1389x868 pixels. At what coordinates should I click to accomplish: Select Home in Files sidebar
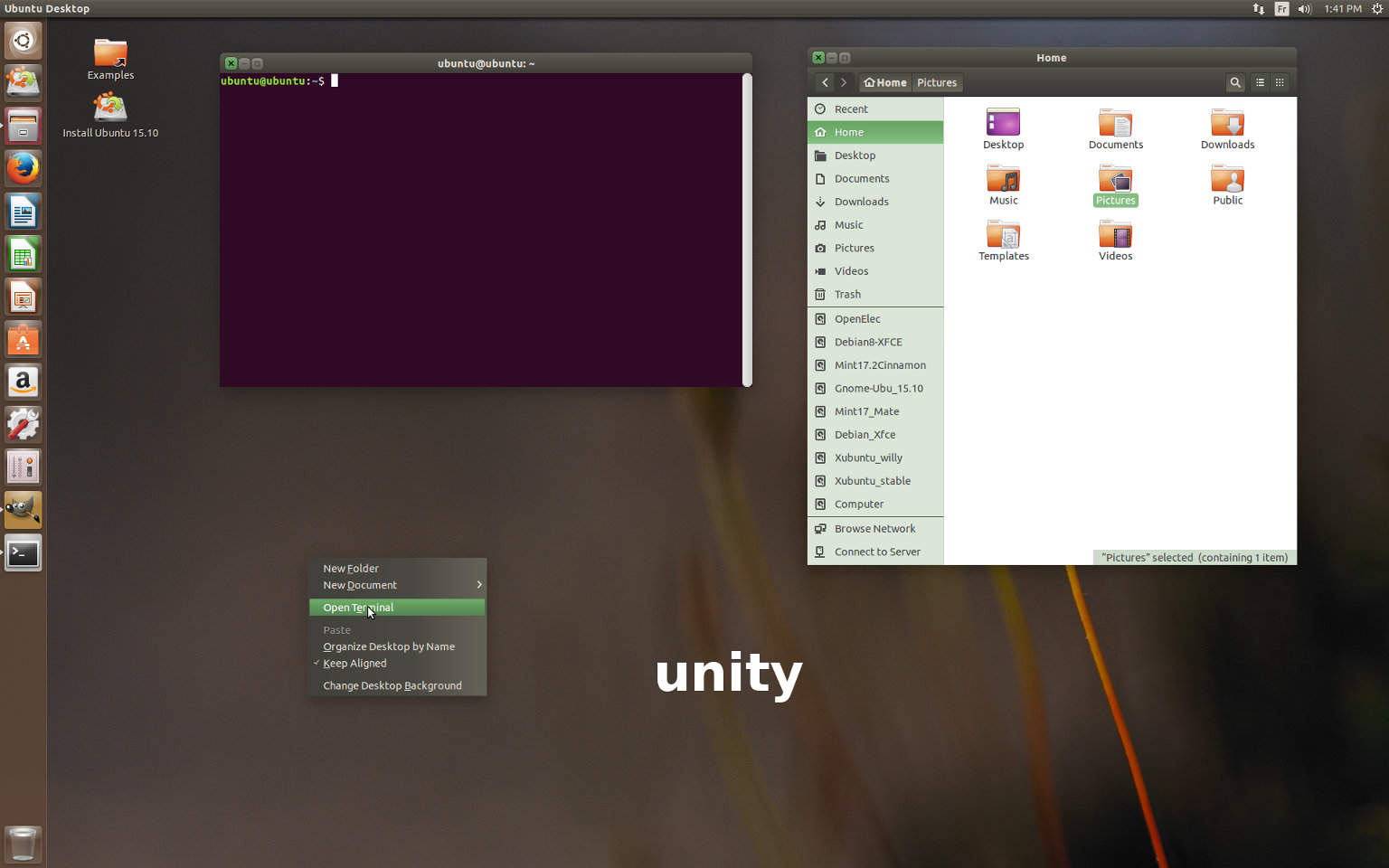point(875,132)
